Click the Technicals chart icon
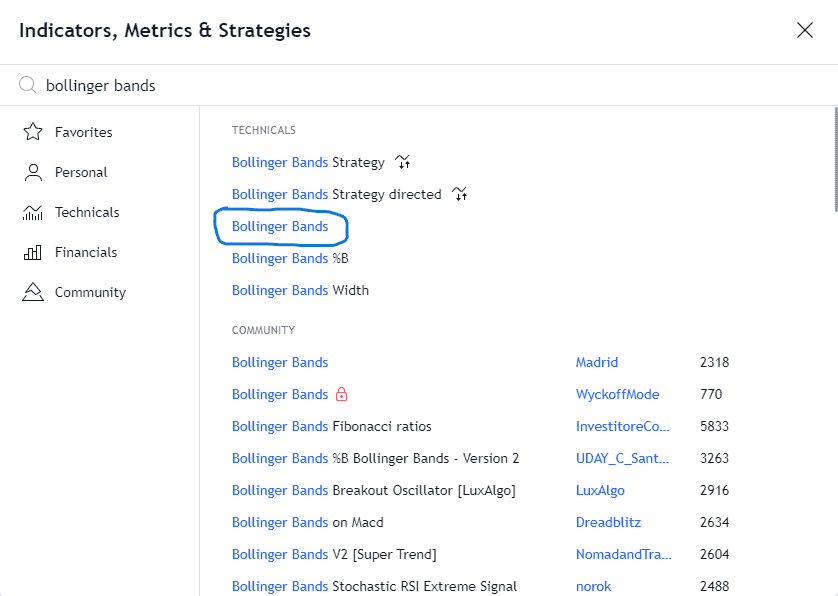This screenshot has height=596, width=838. tap(33, 212)
